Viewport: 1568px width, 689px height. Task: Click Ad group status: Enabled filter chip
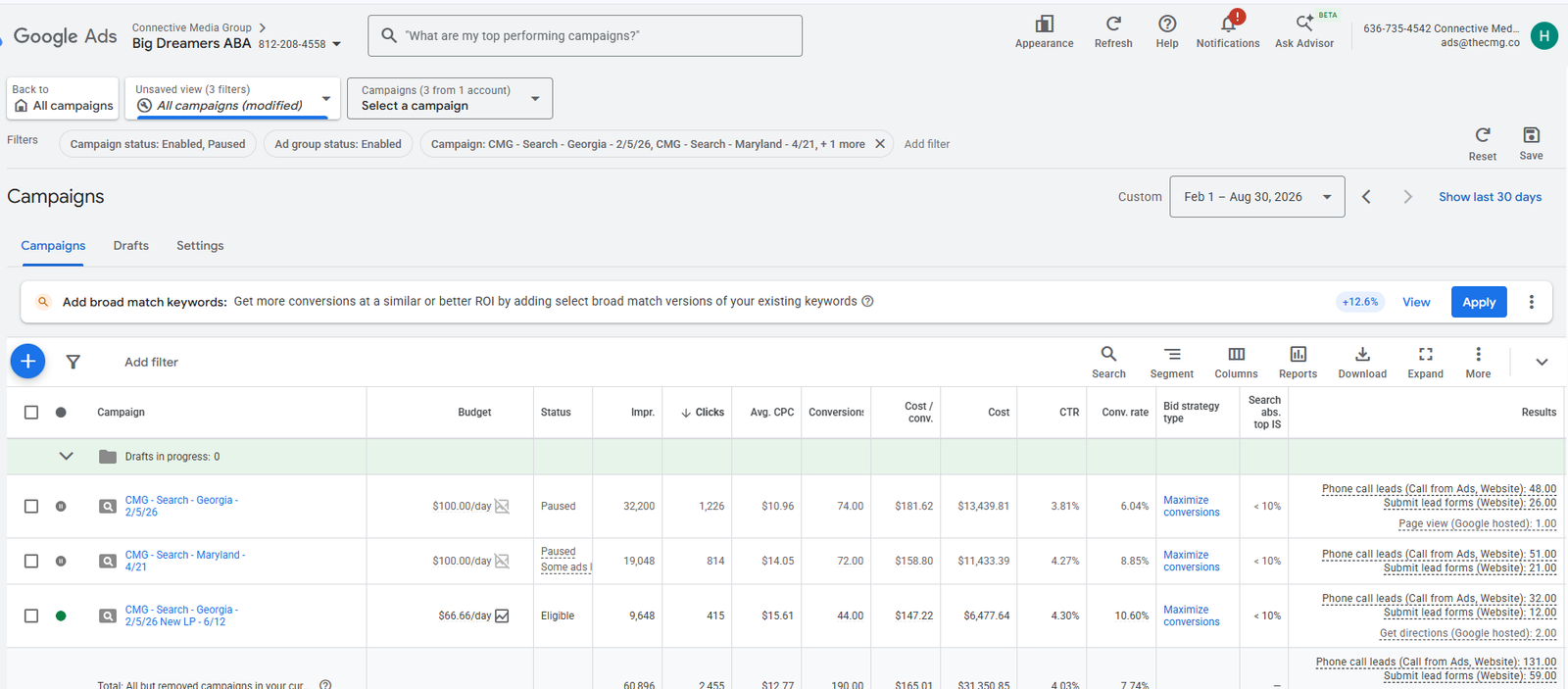pos(338,144)
